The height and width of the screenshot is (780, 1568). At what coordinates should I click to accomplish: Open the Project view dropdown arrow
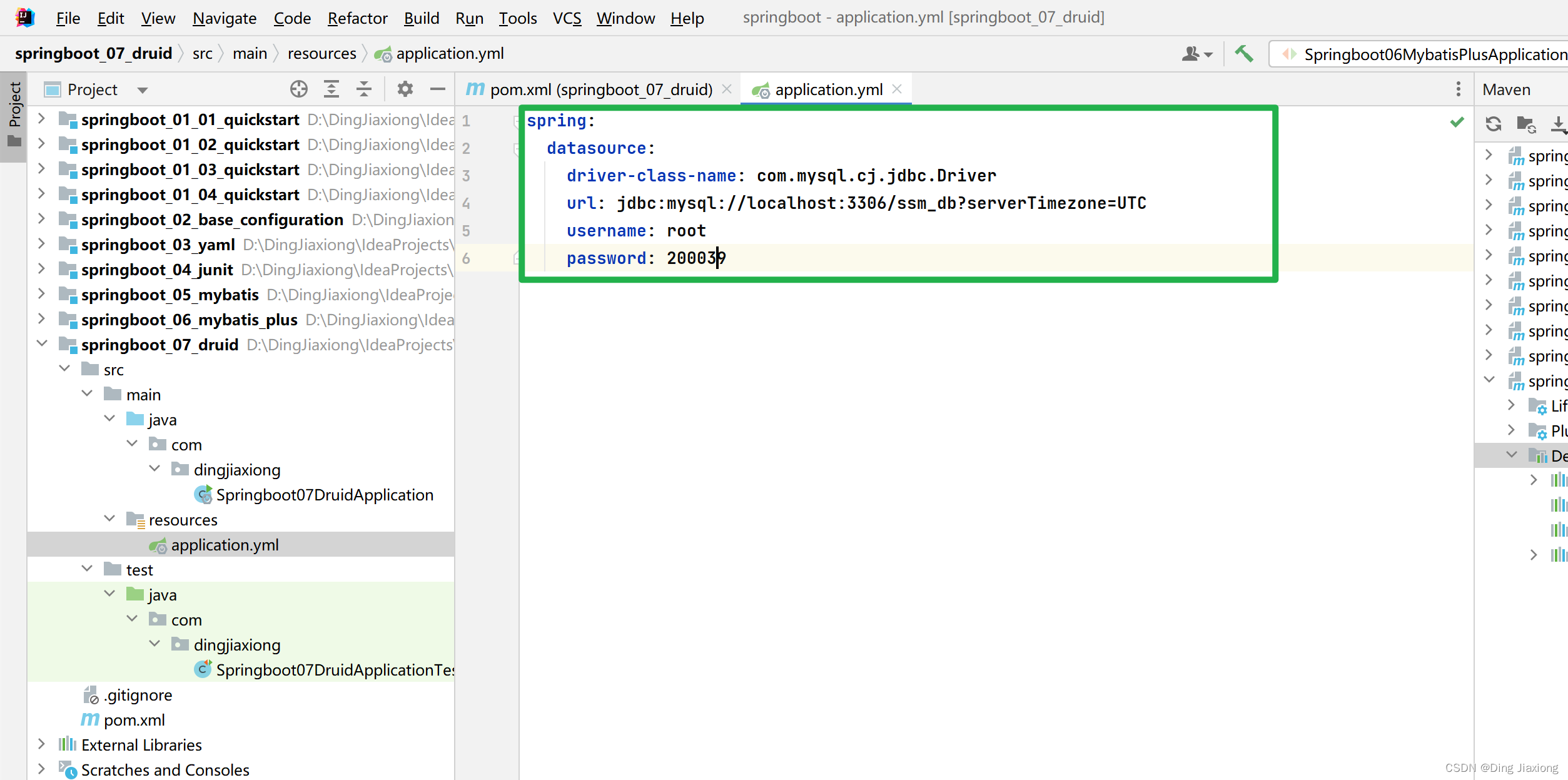(143, 90)
